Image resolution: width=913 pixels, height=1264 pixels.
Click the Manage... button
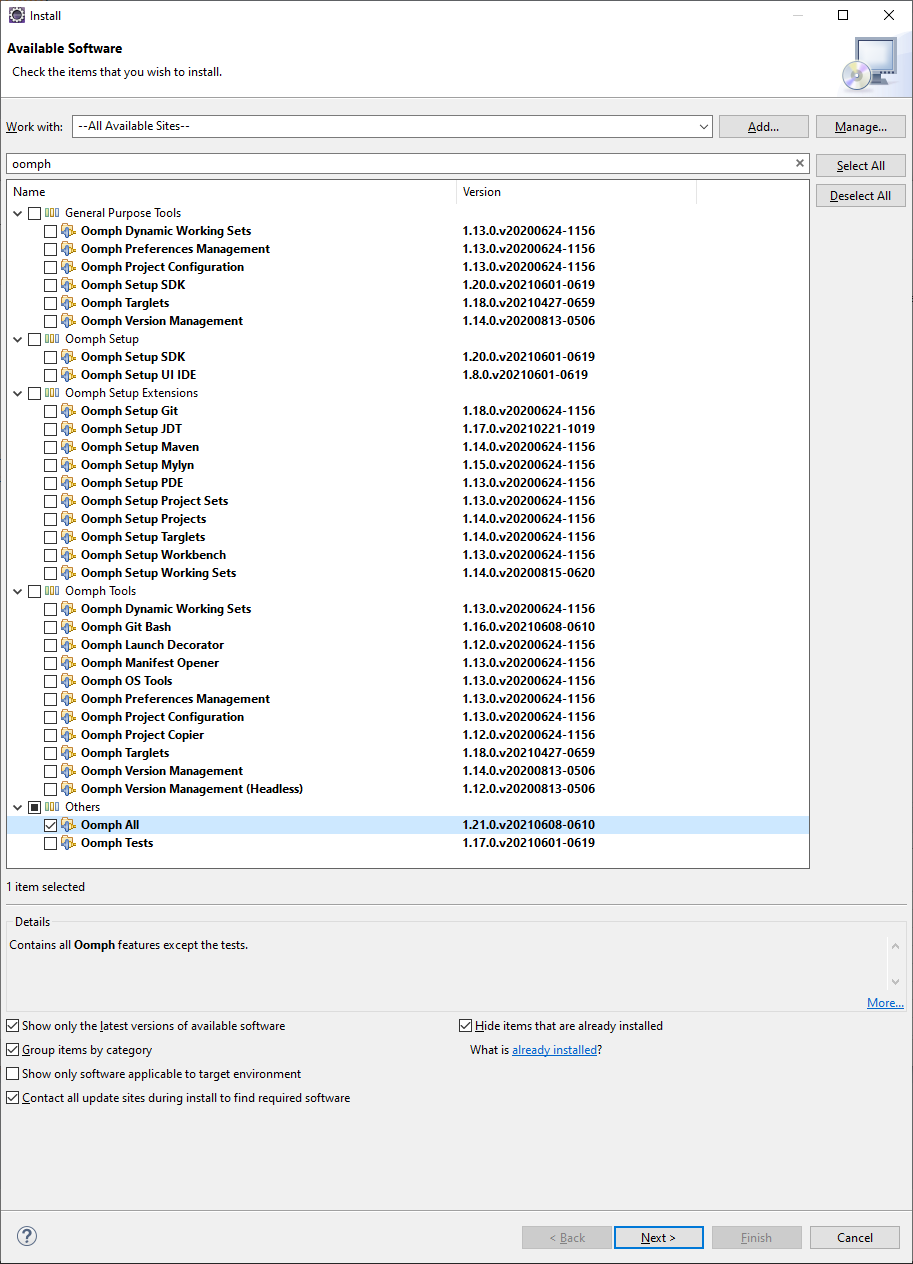coord(860,127)
